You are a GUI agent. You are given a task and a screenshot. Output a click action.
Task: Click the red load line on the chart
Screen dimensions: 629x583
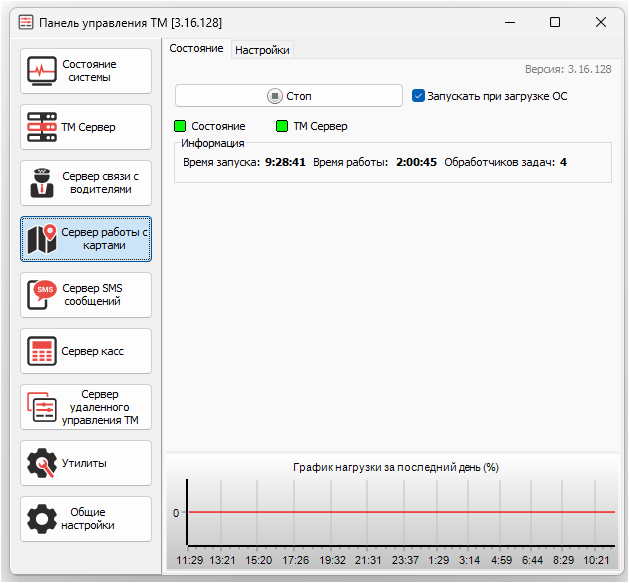tap(402, 512)
